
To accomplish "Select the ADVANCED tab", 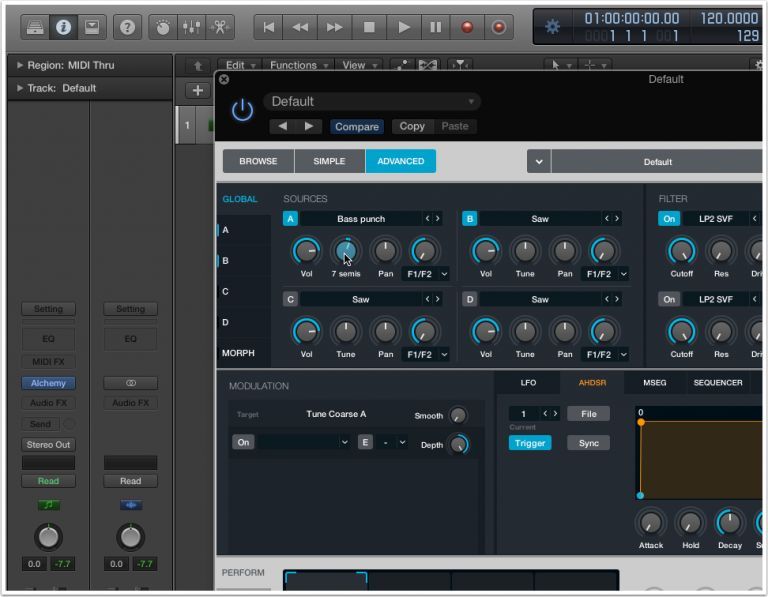I will (401, 161).
